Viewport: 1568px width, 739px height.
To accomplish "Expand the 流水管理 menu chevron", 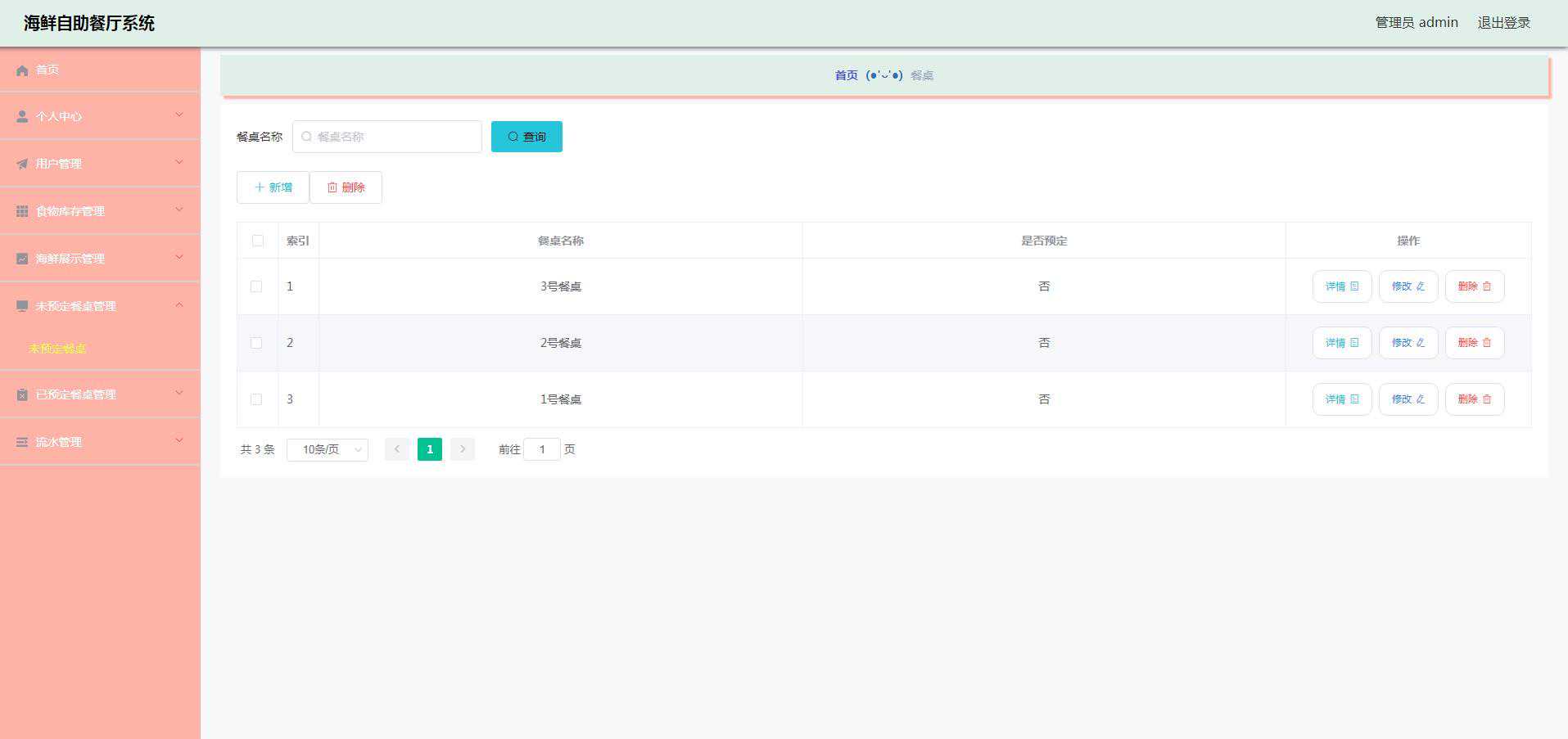I will [x=179, y=441].
